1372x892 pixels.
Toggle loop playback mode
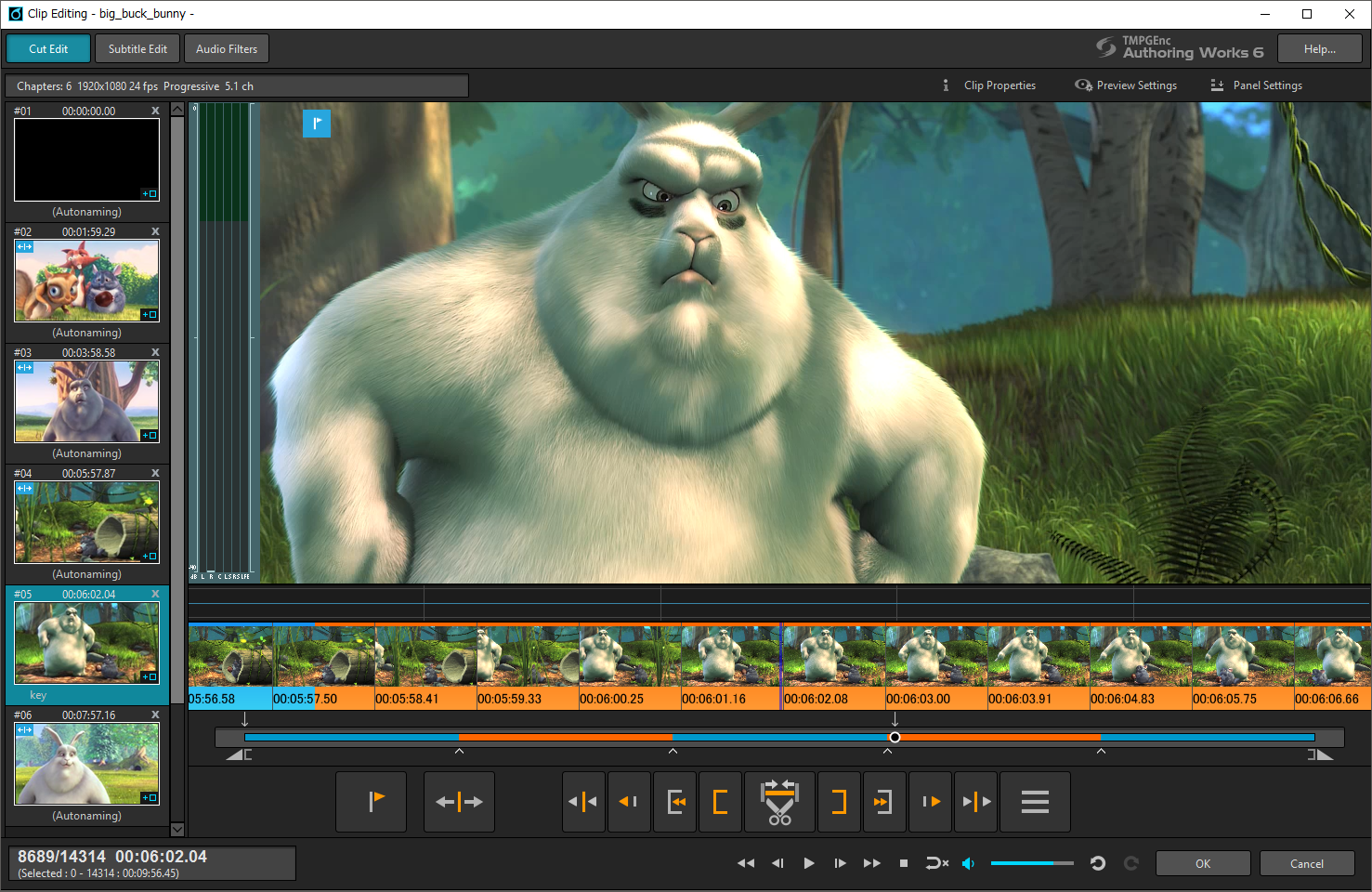click(936, 863)
